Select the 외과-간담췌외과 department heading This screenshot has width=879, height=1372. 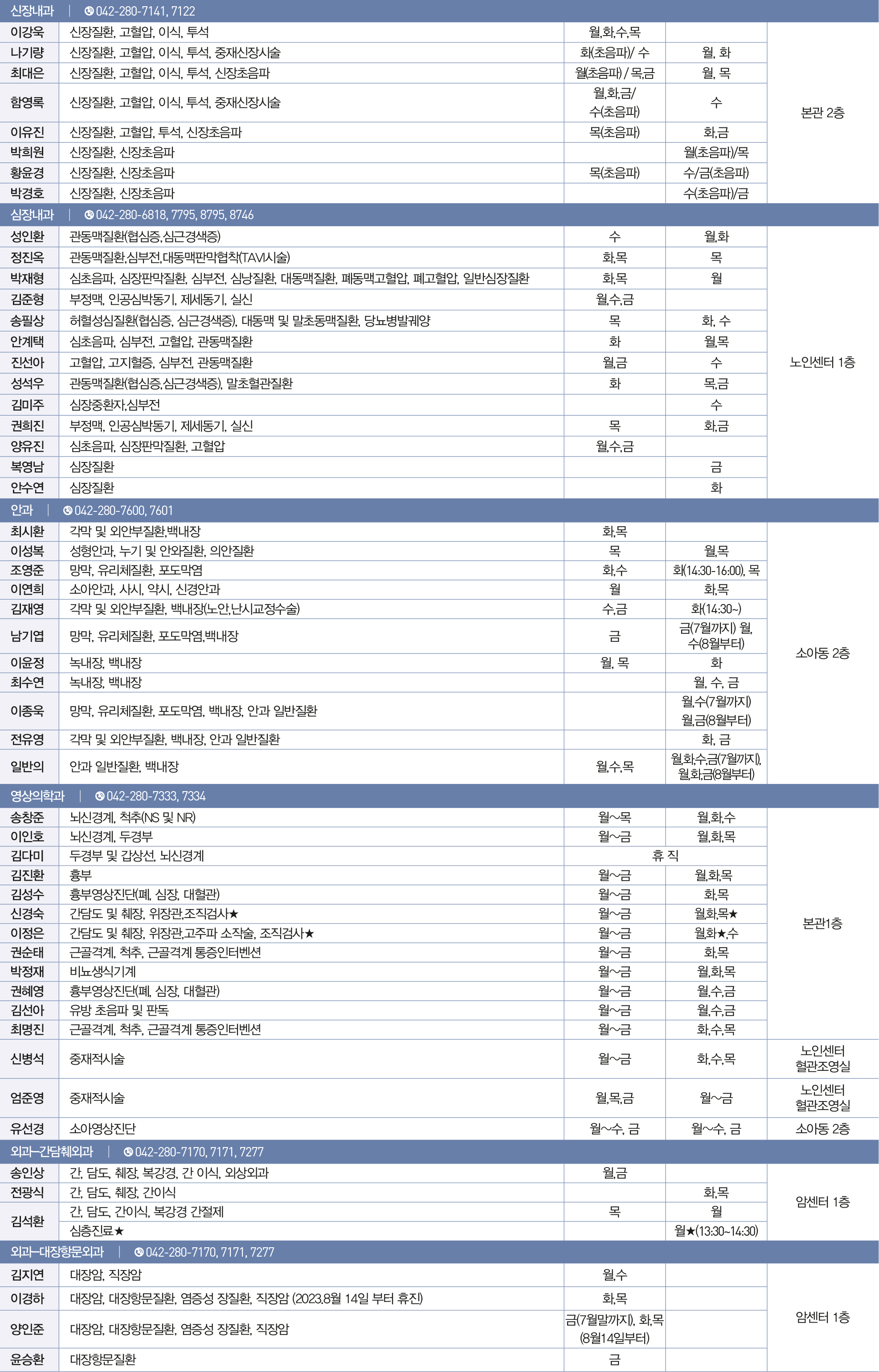click(51, 1151)
